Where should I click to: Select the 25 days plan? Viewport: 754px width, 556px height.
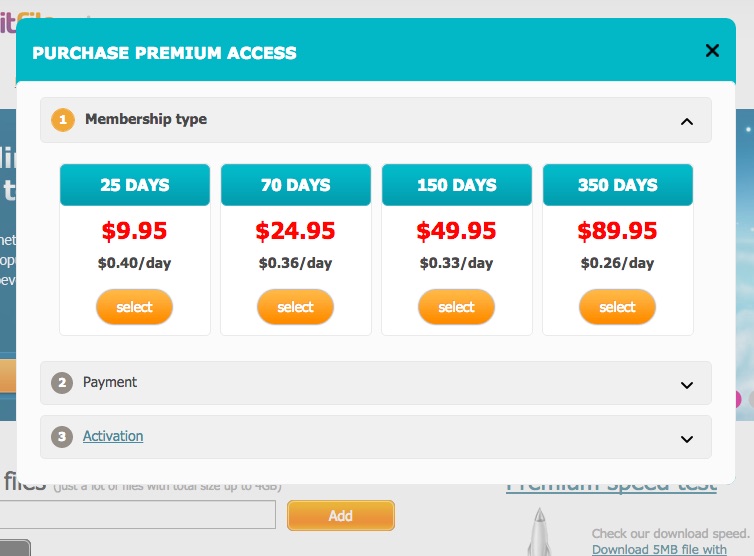pyautogui.click(x=134, y=307)
